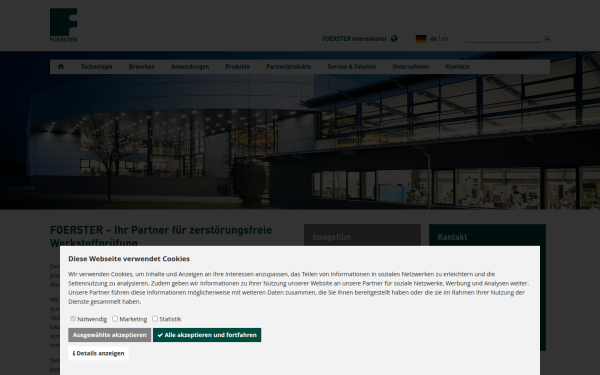
Task: Open the Partnerprodukte menu
Action: 289,67
